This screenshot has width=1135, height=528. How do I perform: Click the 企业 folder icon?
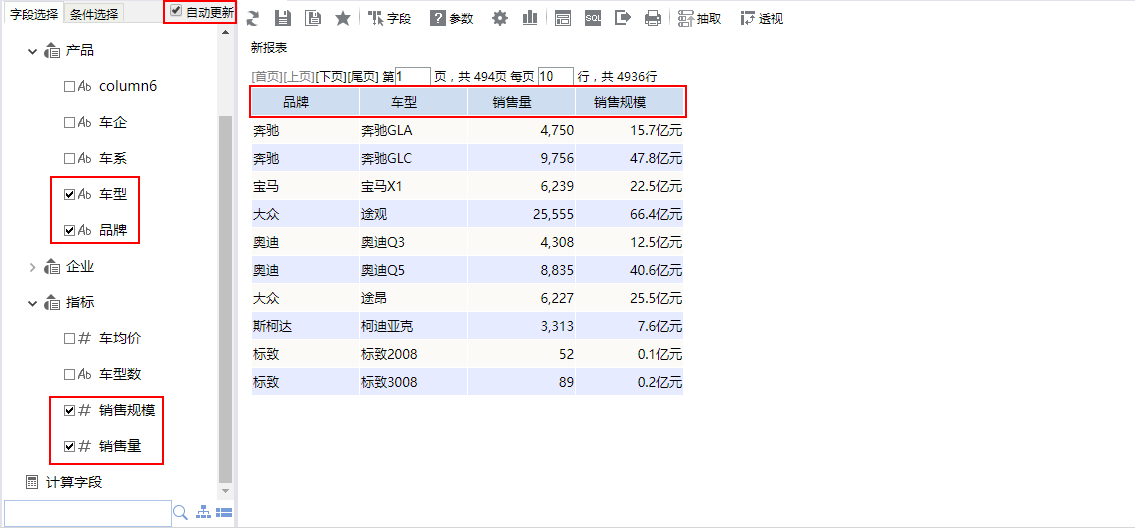[51, 267]
